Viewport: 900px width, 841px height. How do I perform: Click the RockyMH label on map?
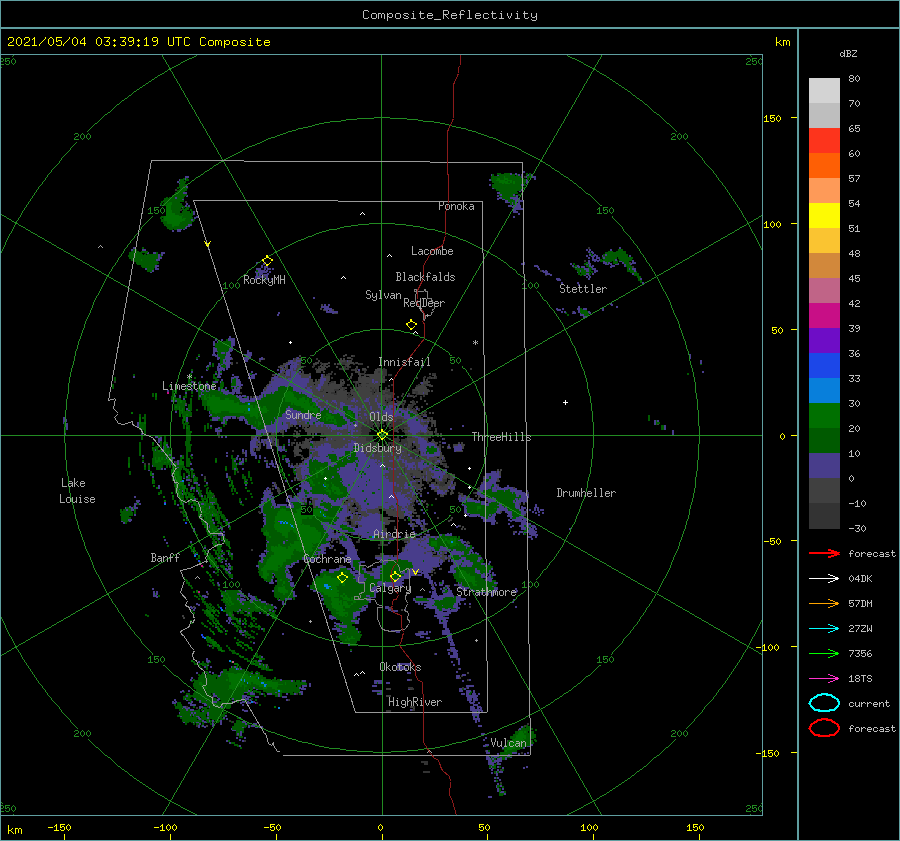(x=264, y=280)
